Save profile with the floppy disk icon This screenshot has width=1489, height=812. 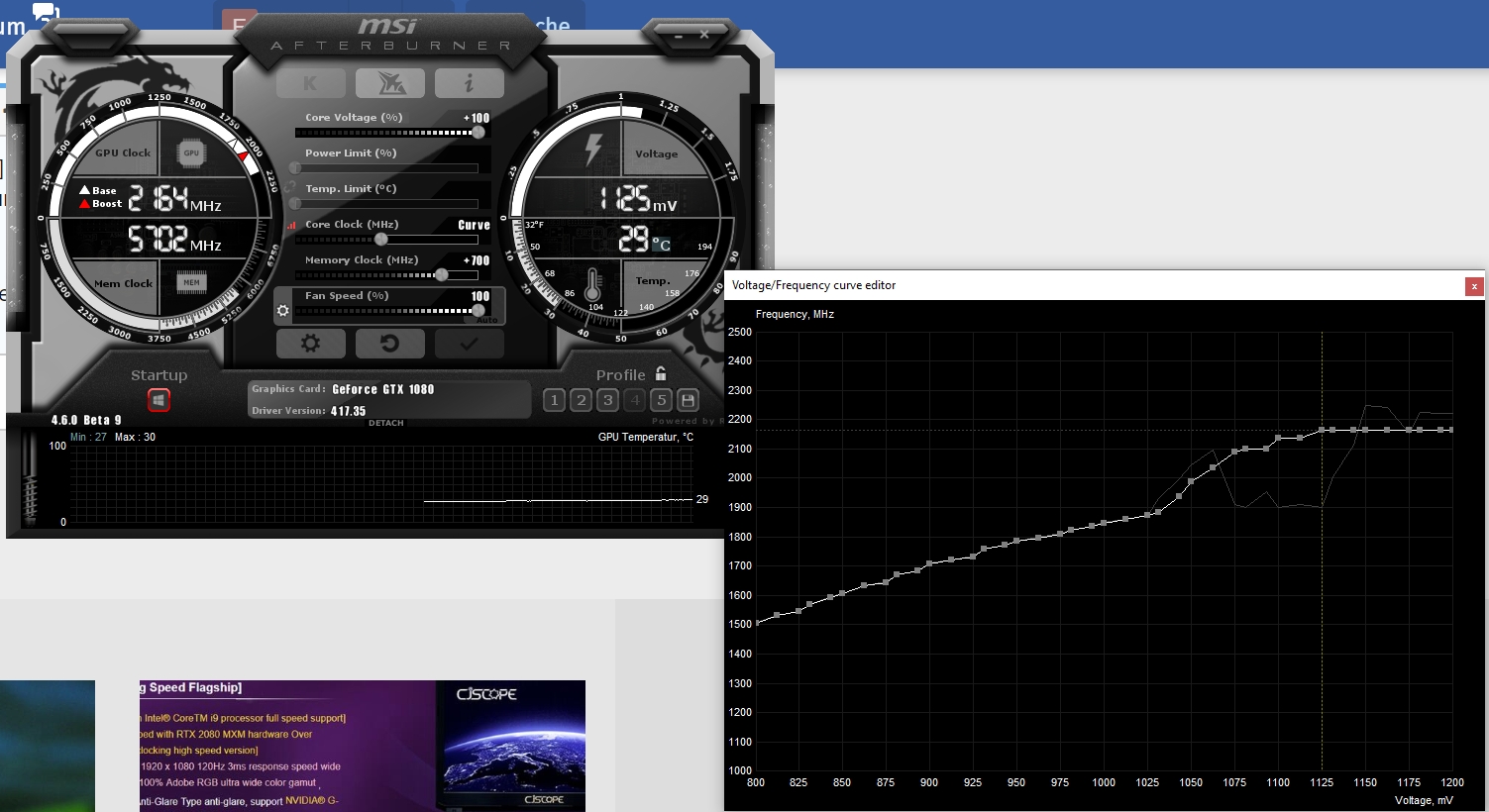[689, 400]
